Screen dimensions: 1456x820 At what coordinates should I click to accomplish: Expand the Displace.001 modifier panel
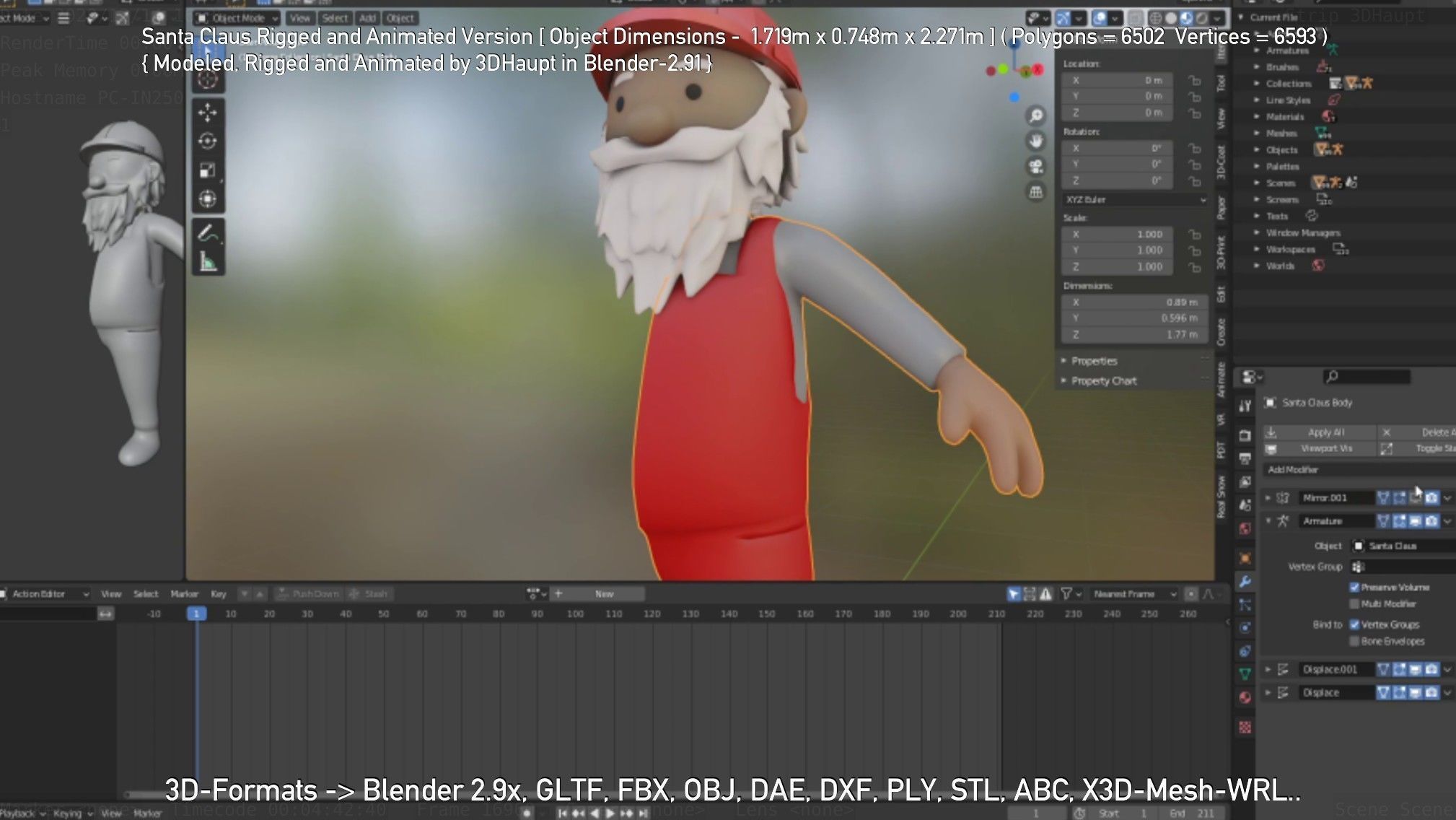tap(1268, 670)
